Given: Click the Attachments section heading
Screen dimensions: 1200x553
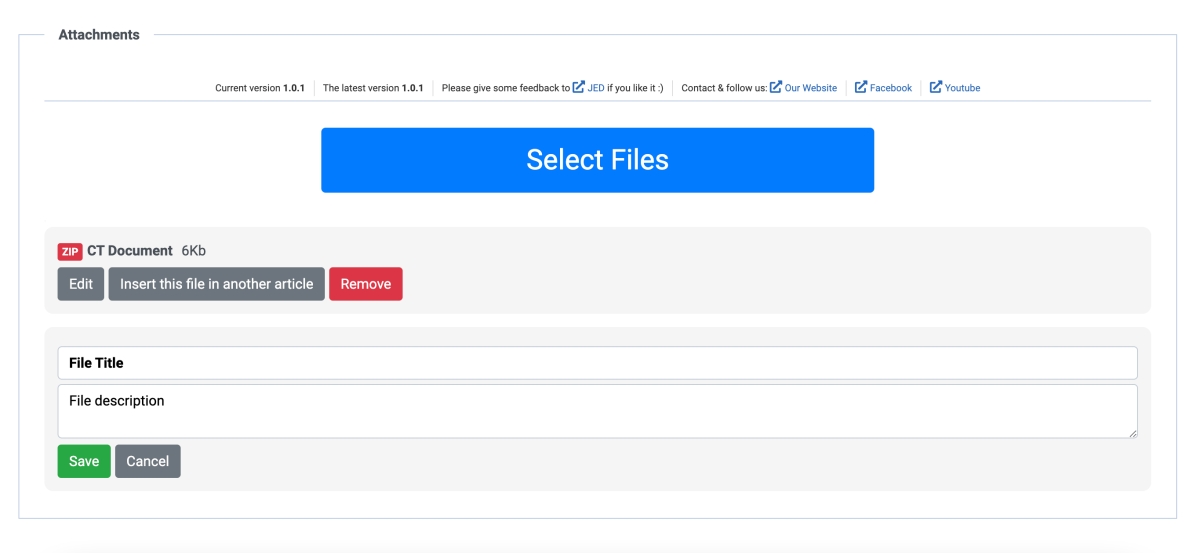Looking at the screenshot, I should coord(99,35).
